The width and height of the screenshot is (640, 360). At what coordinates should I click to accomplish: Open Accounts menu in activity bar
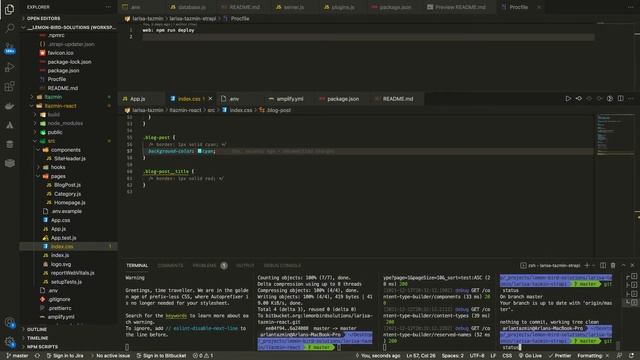(9, 323)
